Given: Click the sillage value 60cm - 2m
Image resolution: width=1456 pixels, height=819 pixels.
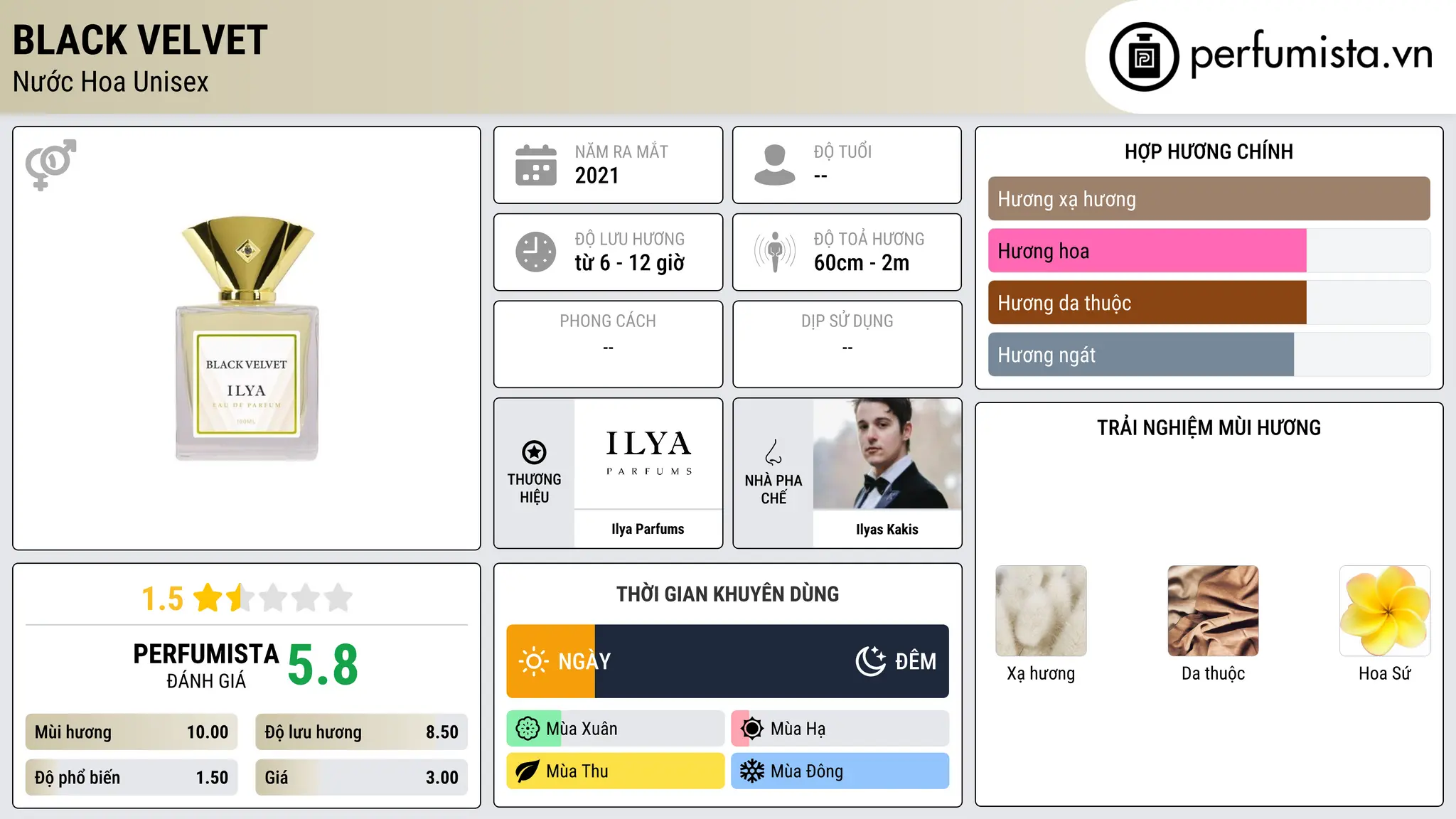Looking at the screenshot, I should (862, 263).
